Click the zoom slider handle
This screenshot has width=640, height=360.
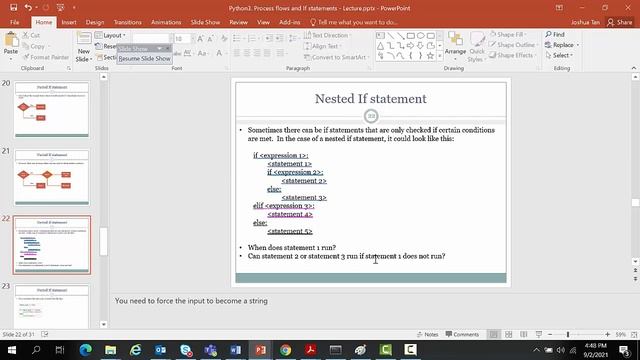coord(567,334)
